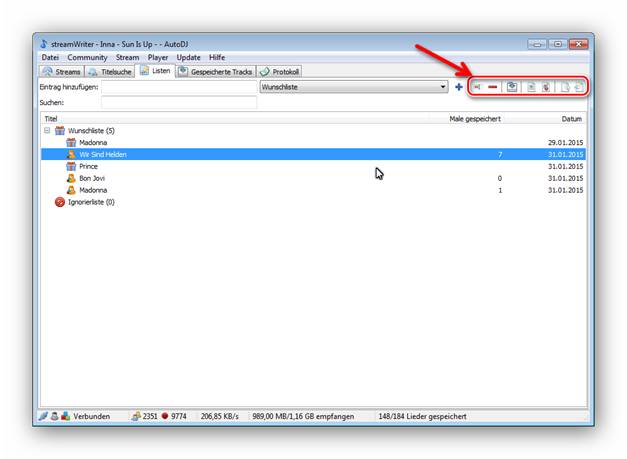Screen dimensions: 627x459
Task: Switch to the Streams tab
Action: pos(62,72)
